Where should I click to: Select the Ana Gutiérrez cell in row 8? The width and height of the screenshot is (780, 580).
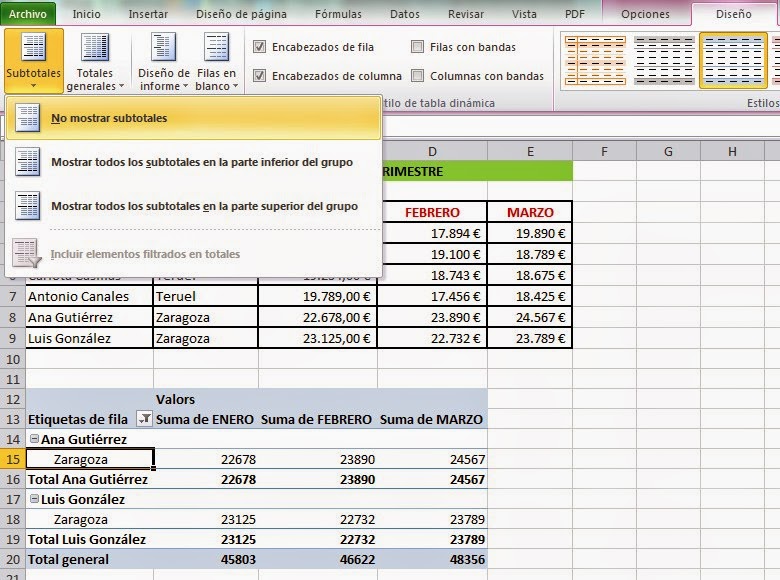click(89, 317)
